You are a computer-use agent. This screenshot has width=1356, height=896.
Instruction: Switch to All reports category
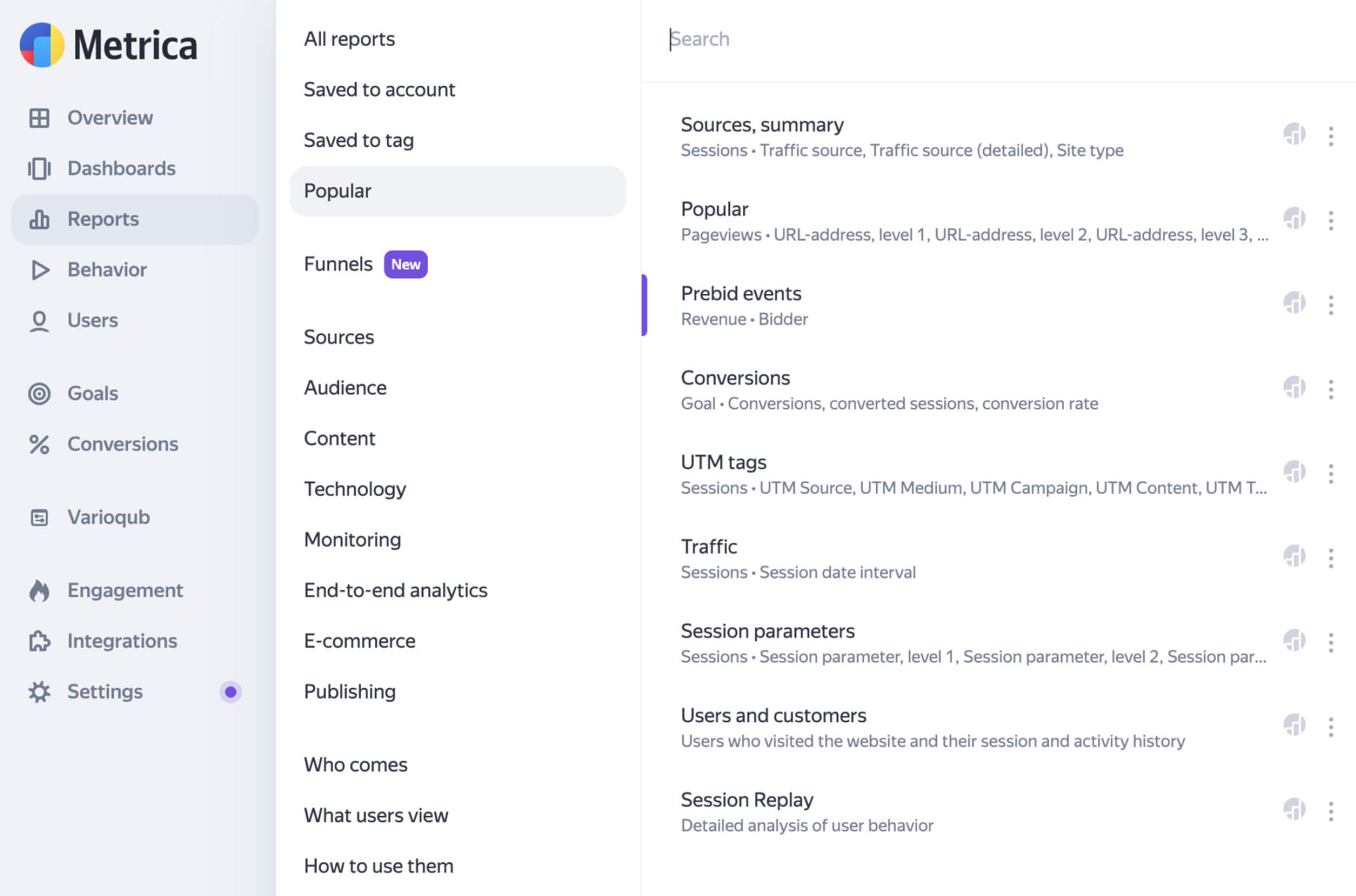click(x=350, y=39)
